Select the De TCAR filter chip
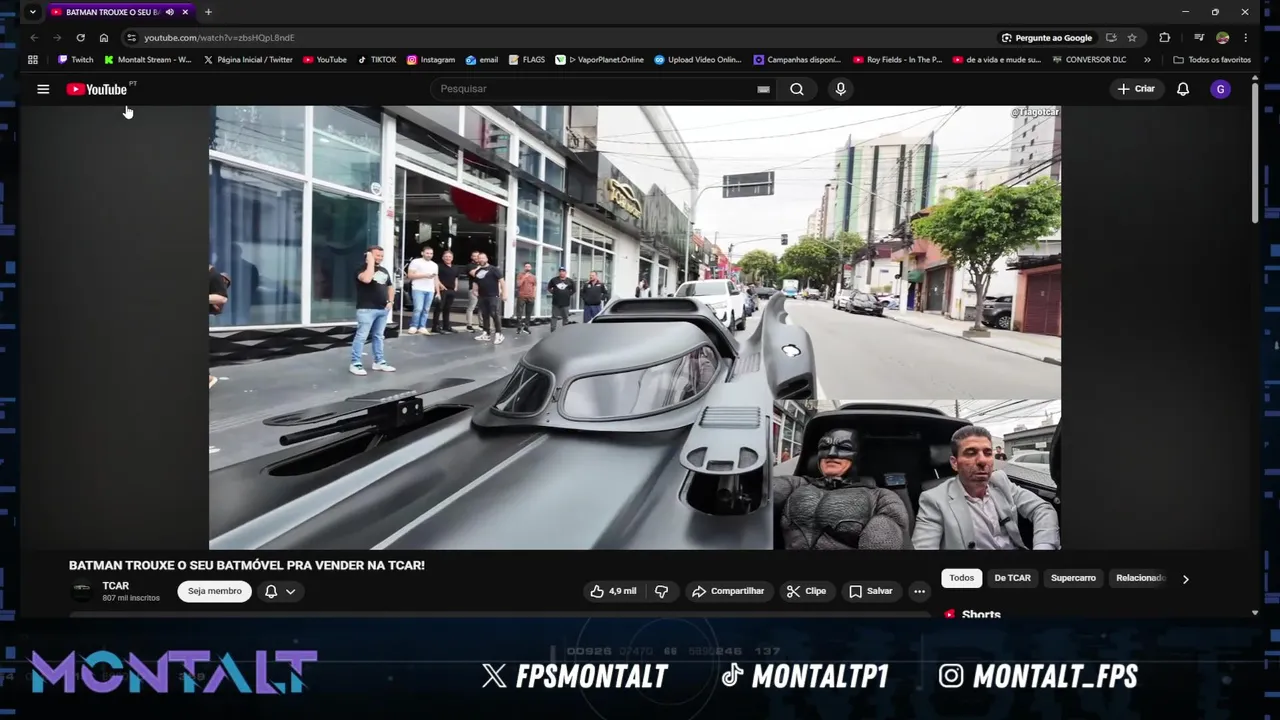Viewport: 1280px width, 720px height. [x=1012, y=578]
